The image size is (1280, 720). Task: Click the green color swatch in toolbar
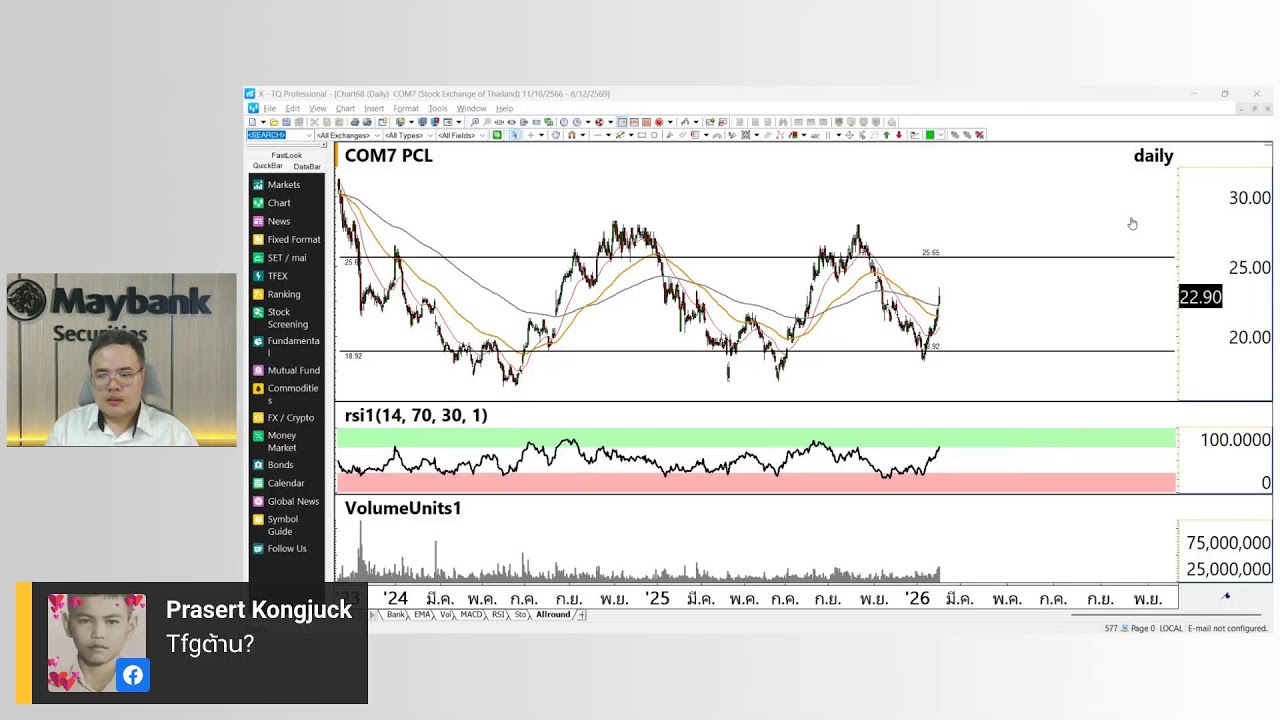(x=930, y=135)
